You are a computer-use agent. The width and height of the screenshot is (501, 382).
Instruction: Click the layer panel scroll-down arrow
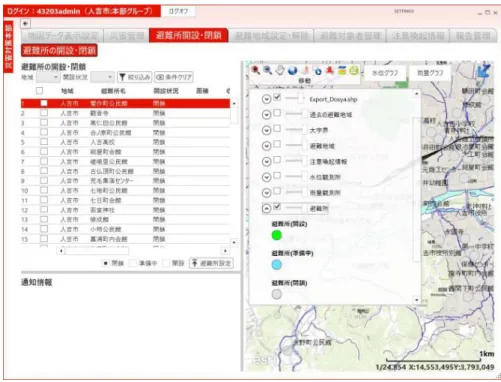(416, 300)
